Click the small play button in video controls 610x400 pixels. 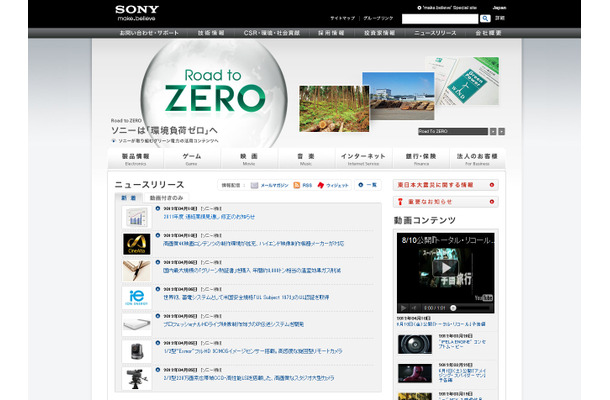403,308
